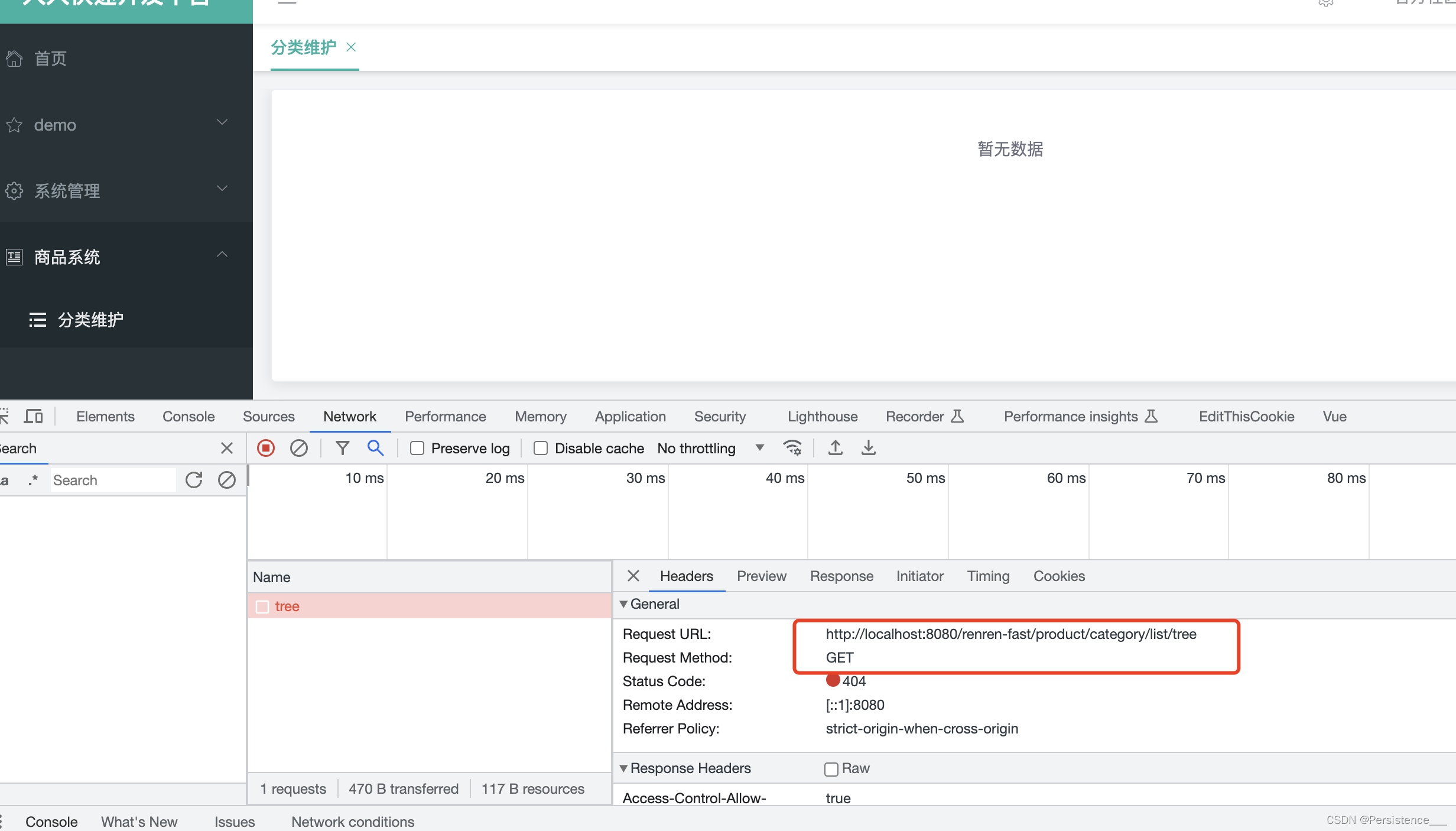
Task: Close the 分类维护 tab
Action: (x=351, y=47)
